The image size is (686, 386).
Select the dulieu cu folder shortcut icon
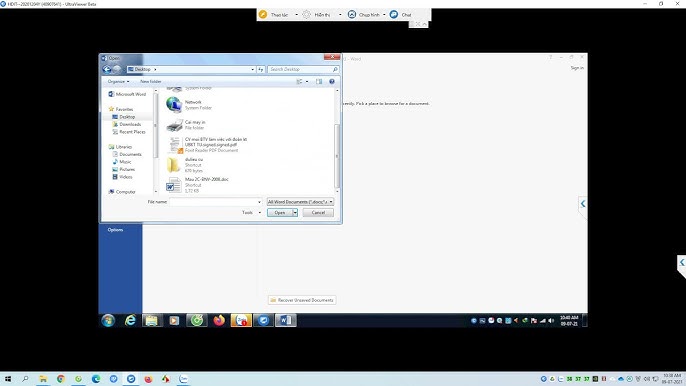coord(173,165)
